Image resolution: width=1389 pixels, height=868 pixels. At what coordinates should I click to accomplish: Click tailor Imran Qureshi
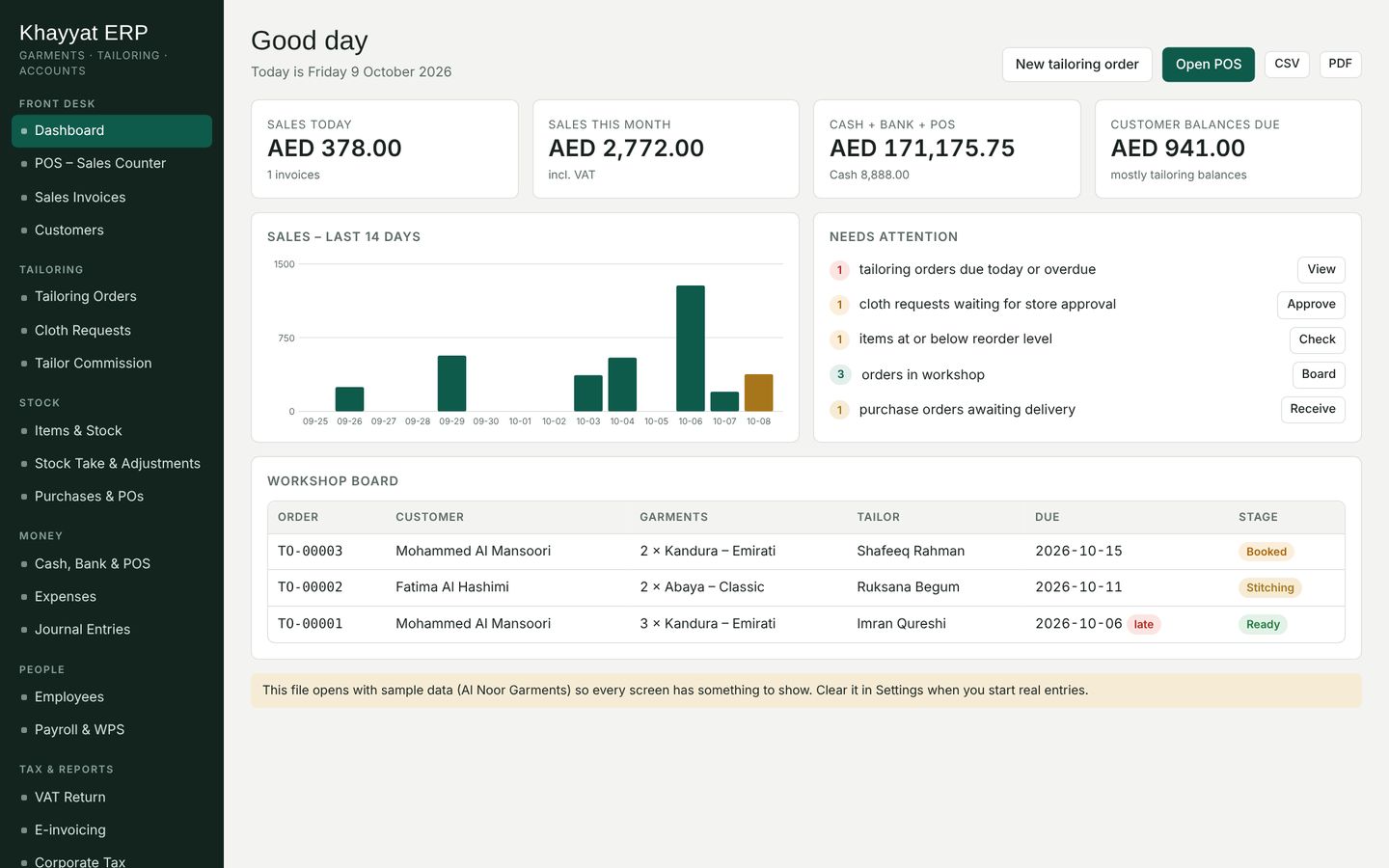coord(901,624)
